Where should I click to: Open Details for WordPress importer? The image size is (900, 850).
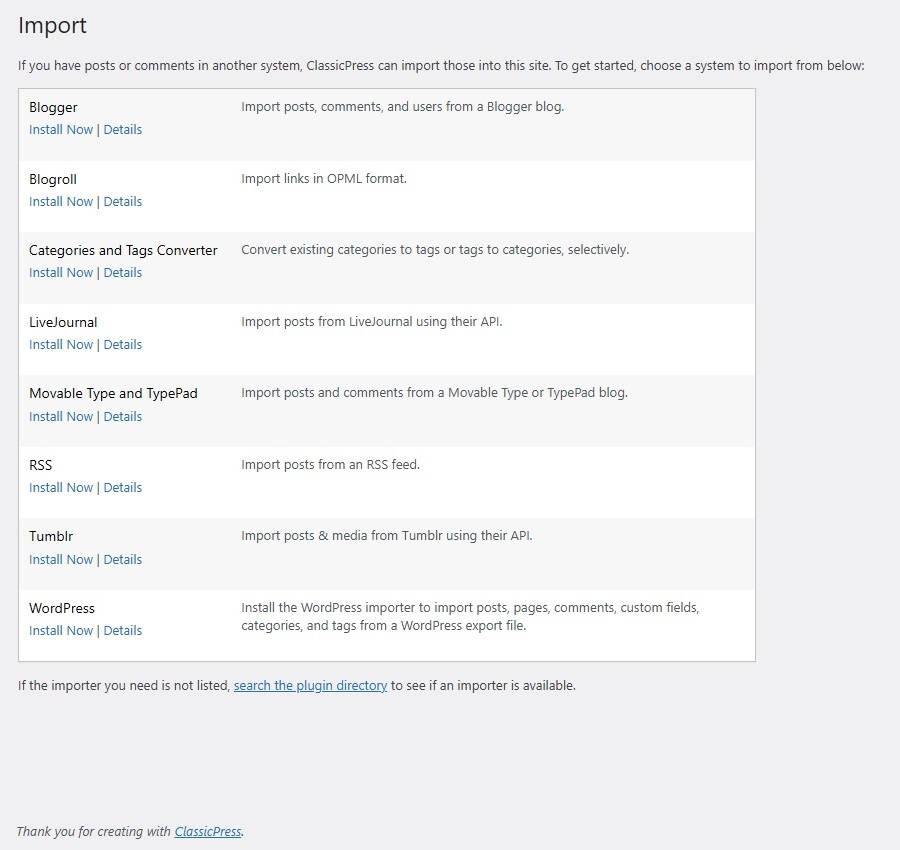click(122, 630)
